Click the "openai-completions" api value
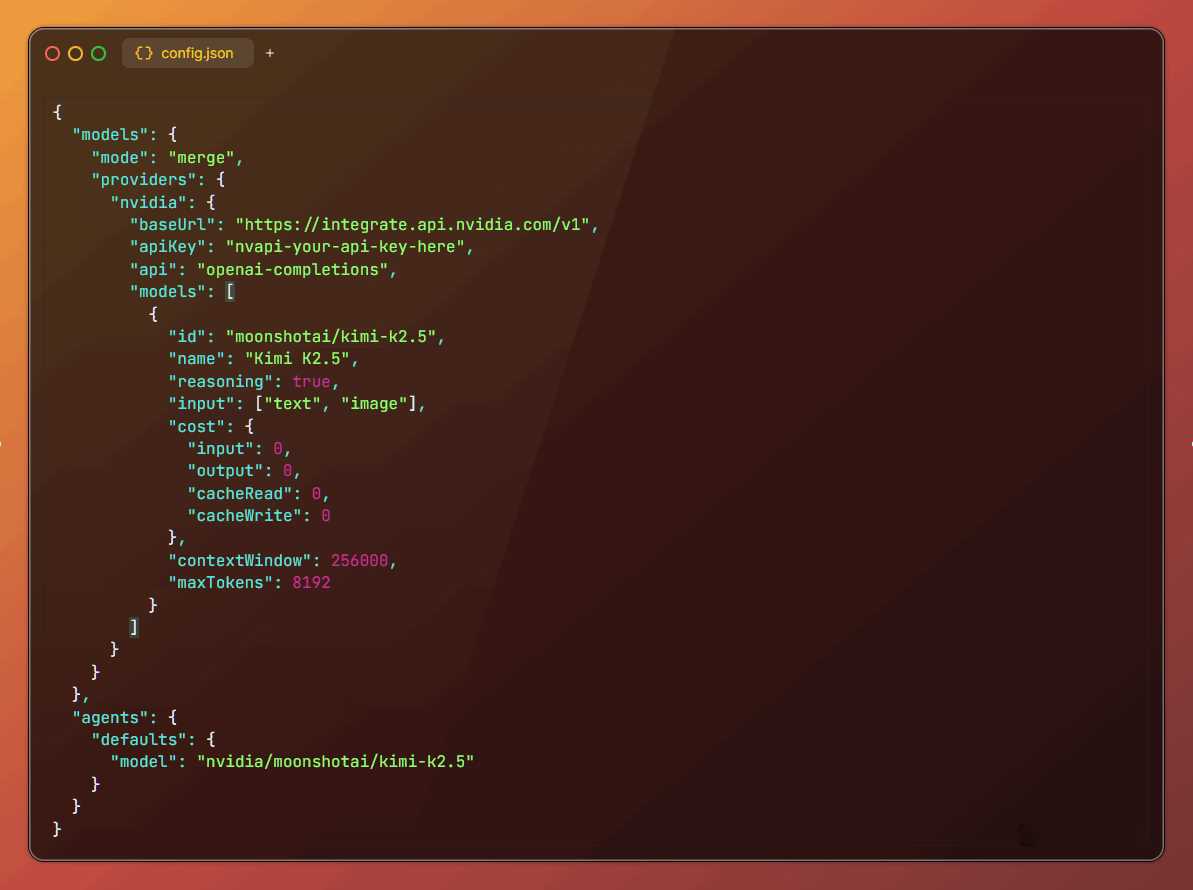 [x=292, y=269]
